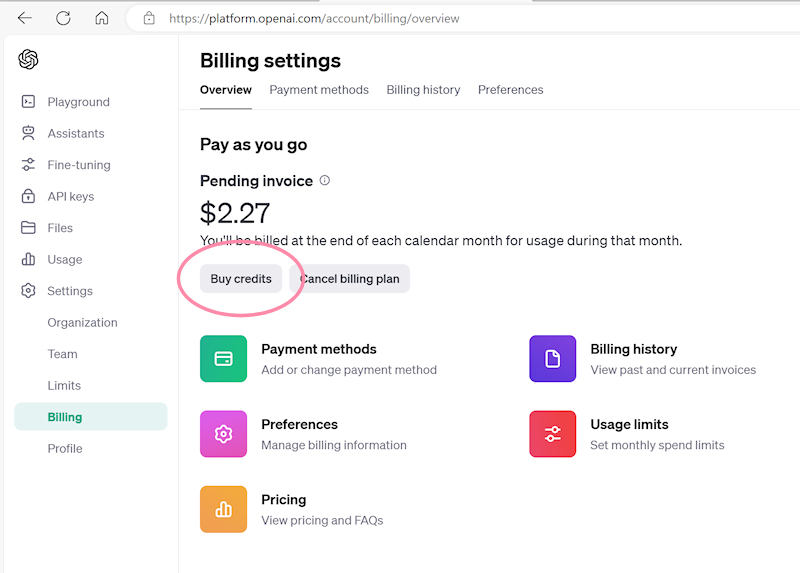
Task: Click the API keys lock icon
Action: tap(28, 197)
